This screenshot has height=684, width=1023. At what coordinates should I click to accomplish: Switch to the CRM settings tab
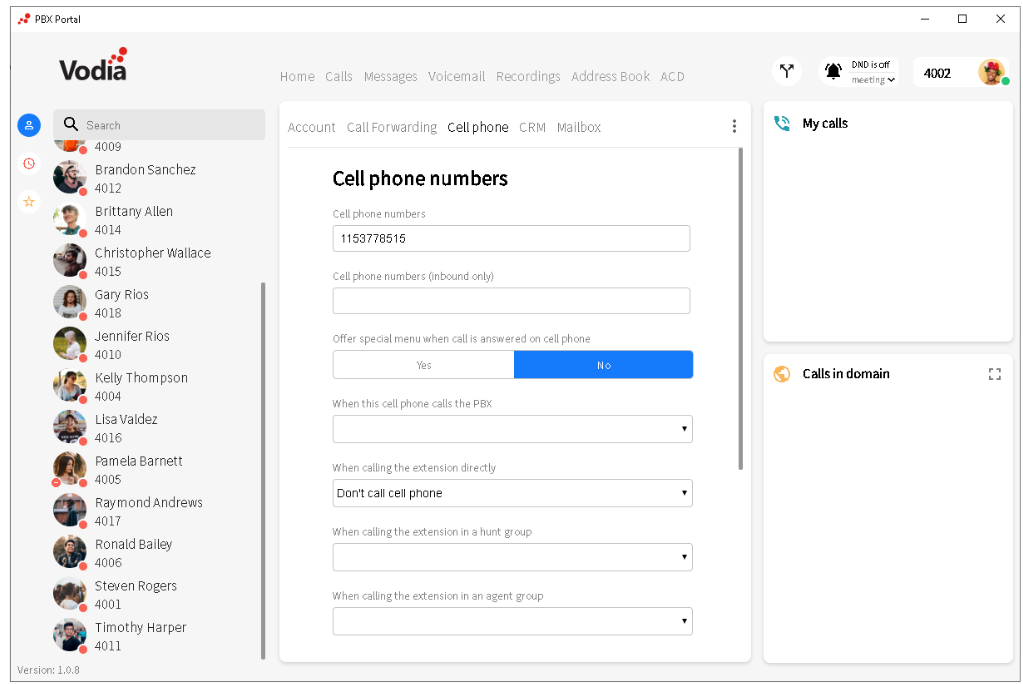click(532, 127)
